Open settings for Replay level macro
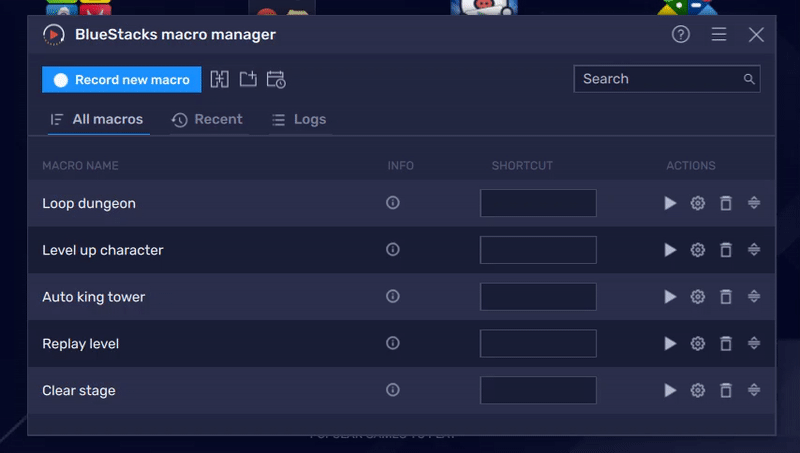Viewport: 800px width, 453px height. click(x=697, y=344)
